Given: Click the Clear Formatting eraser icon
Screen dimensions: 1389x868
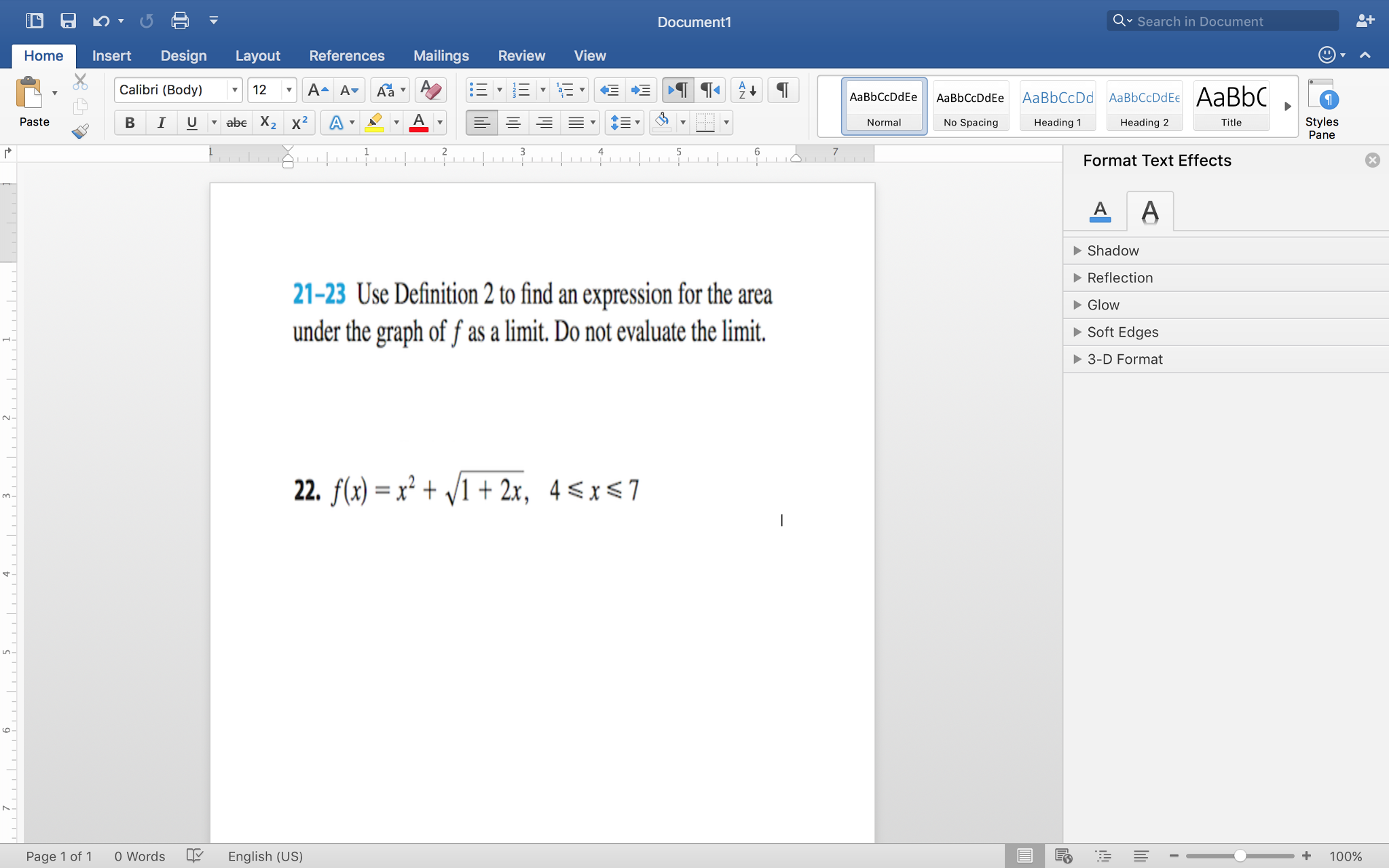Looking at the screenshot, I should tap(430, 90).
